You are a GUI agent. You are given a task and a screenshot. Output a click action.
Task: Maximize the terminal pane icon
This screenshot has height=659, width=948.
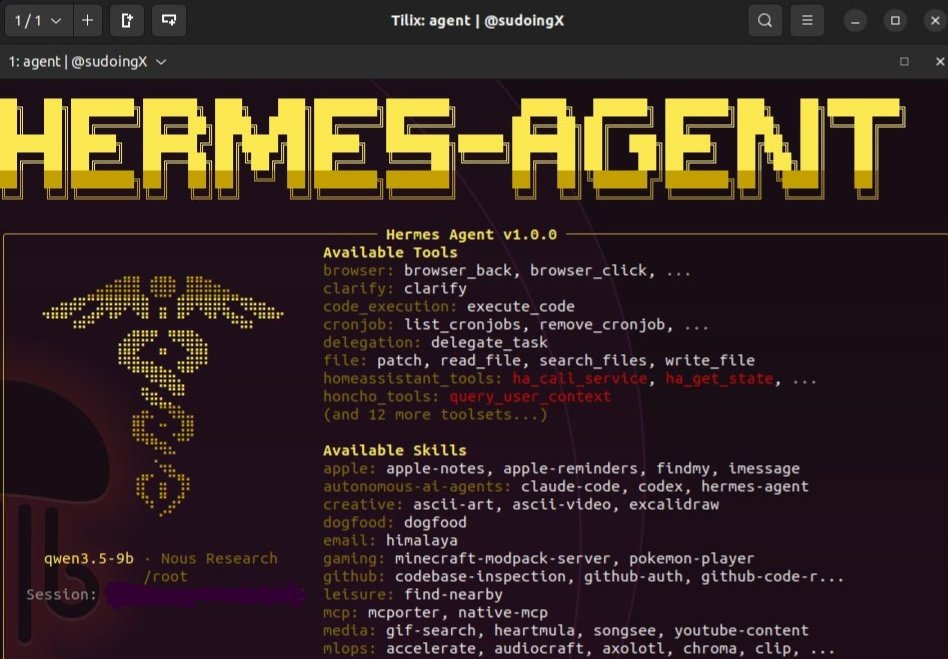[904, 62]
